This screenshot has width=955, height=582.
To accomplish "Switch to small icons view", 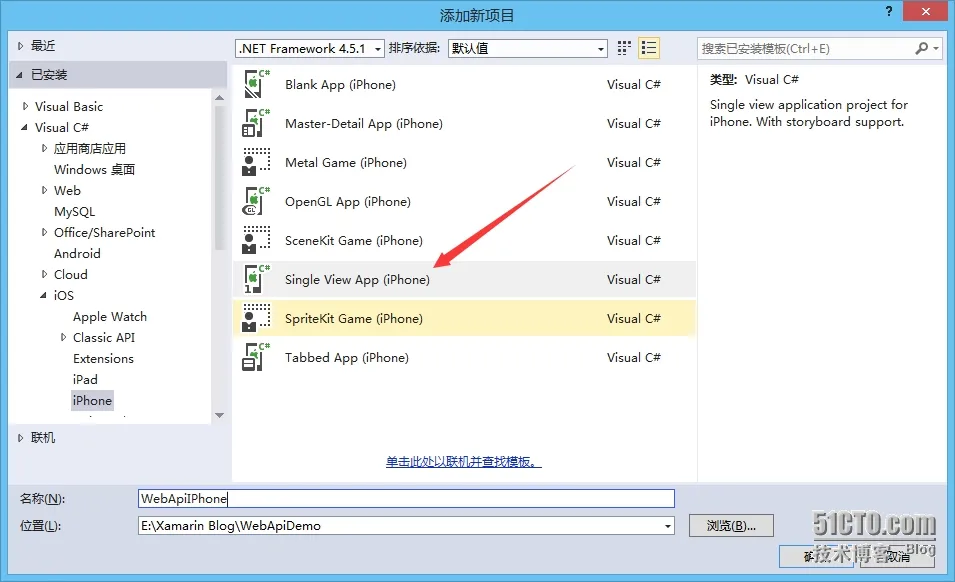I will pos(624,48).
